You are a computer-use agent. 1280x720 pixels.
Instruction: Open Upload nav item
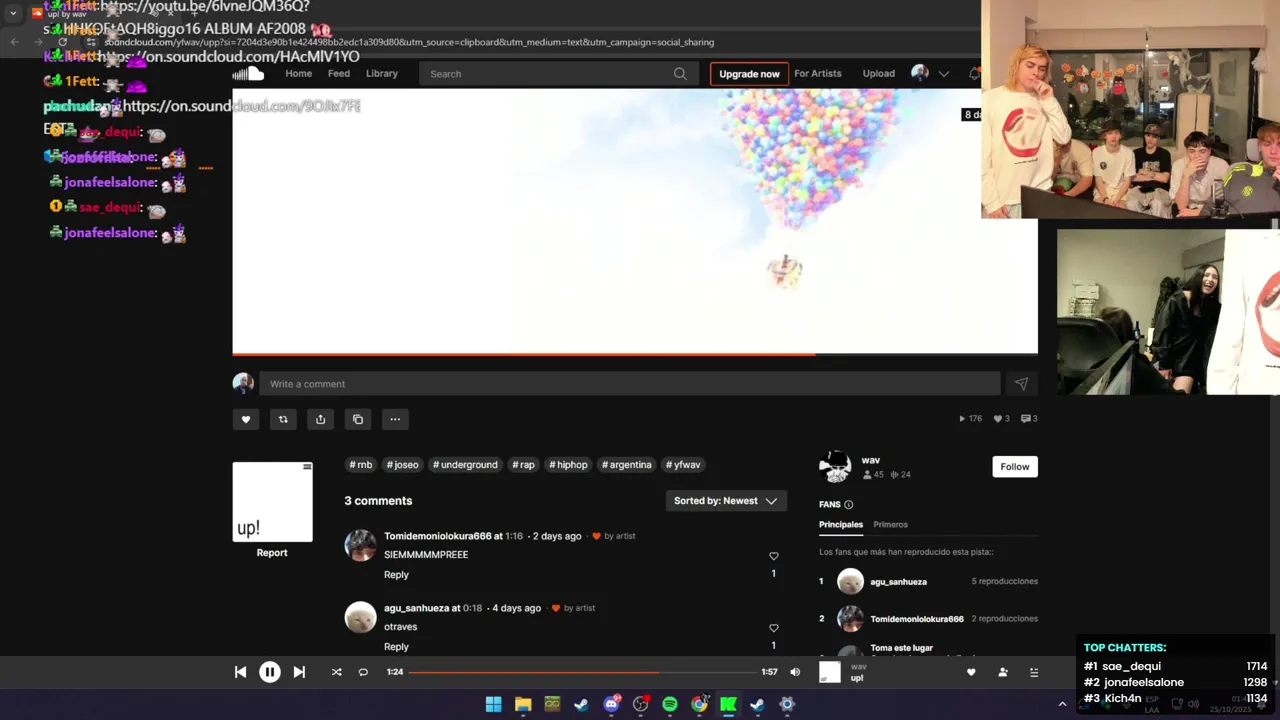pos(879,74)
